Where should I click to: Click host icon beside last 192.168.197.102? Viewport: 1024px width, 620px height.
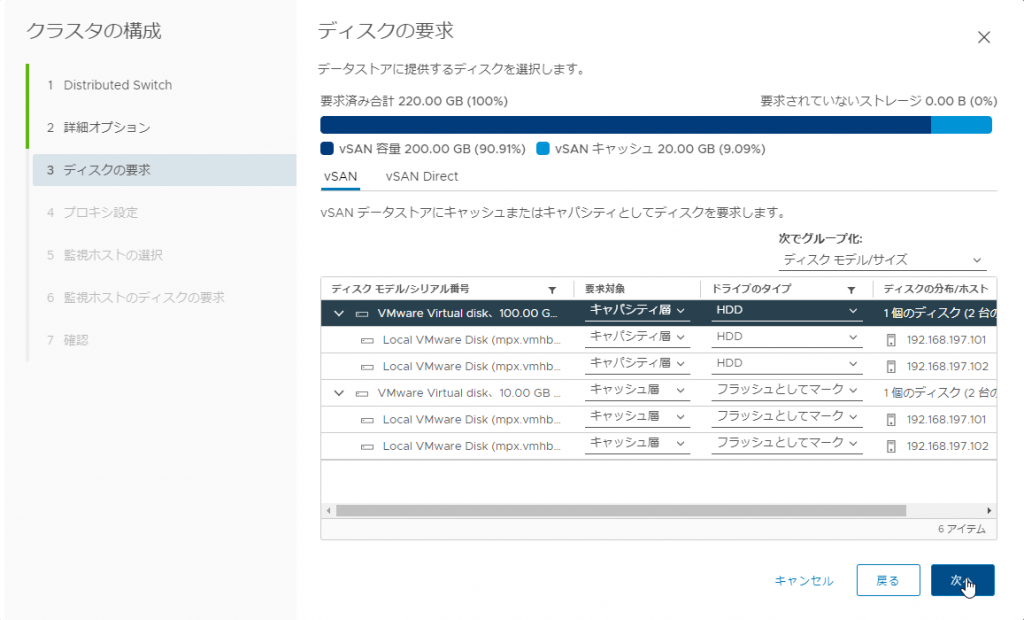891,447
